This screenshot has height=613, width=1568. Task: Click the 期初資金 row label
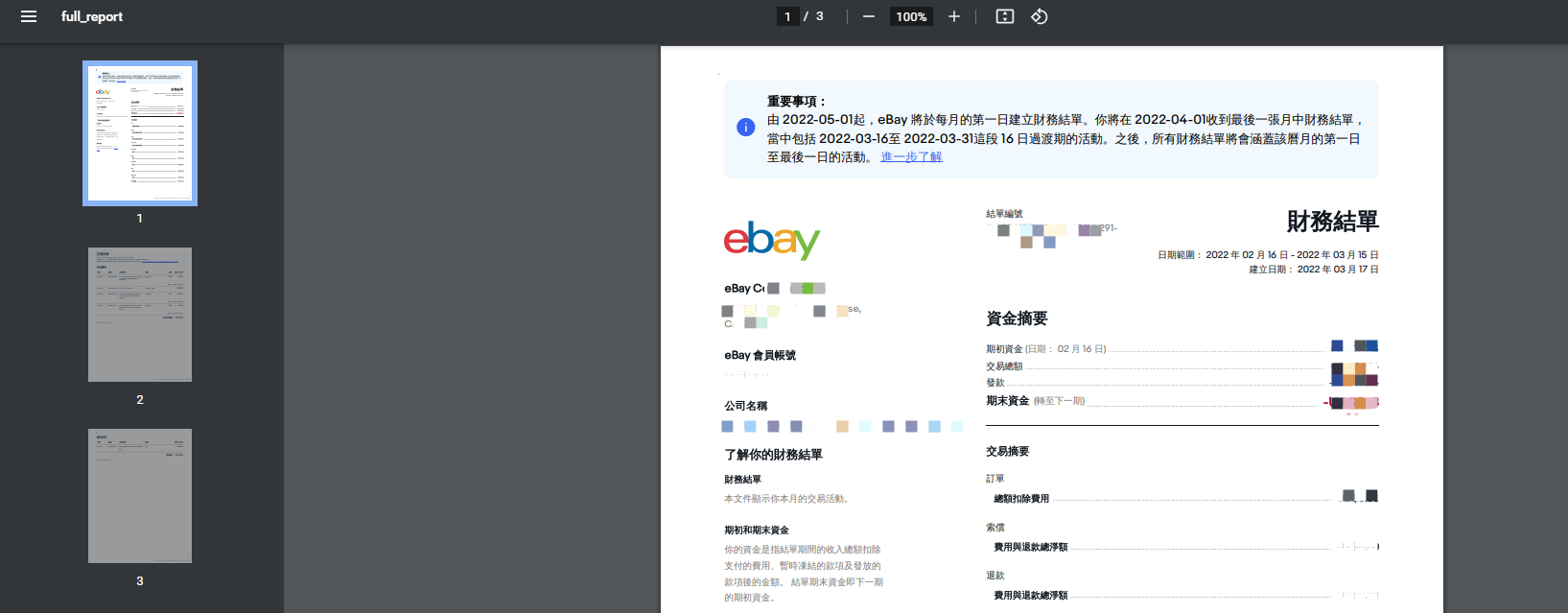point(1046,349)
